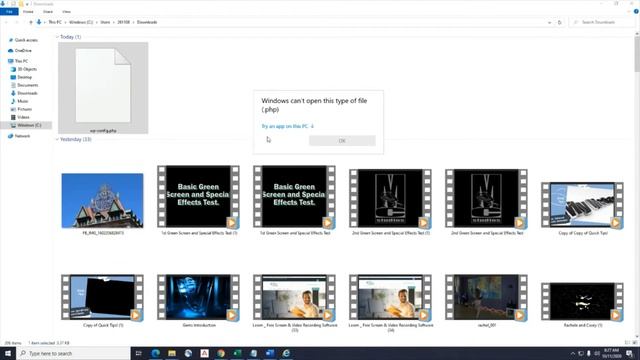
Task: Collapse the Yesterday (33) group
Action: tap(57, 139)
